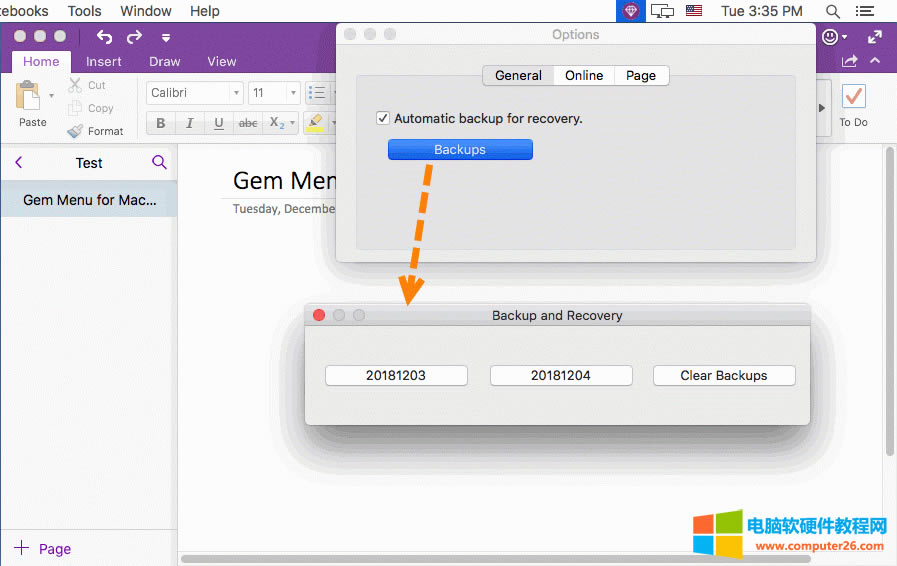Open the Insert ribbon tab
The width and height of the screenshot is (897, 566).
coord(104,61)
